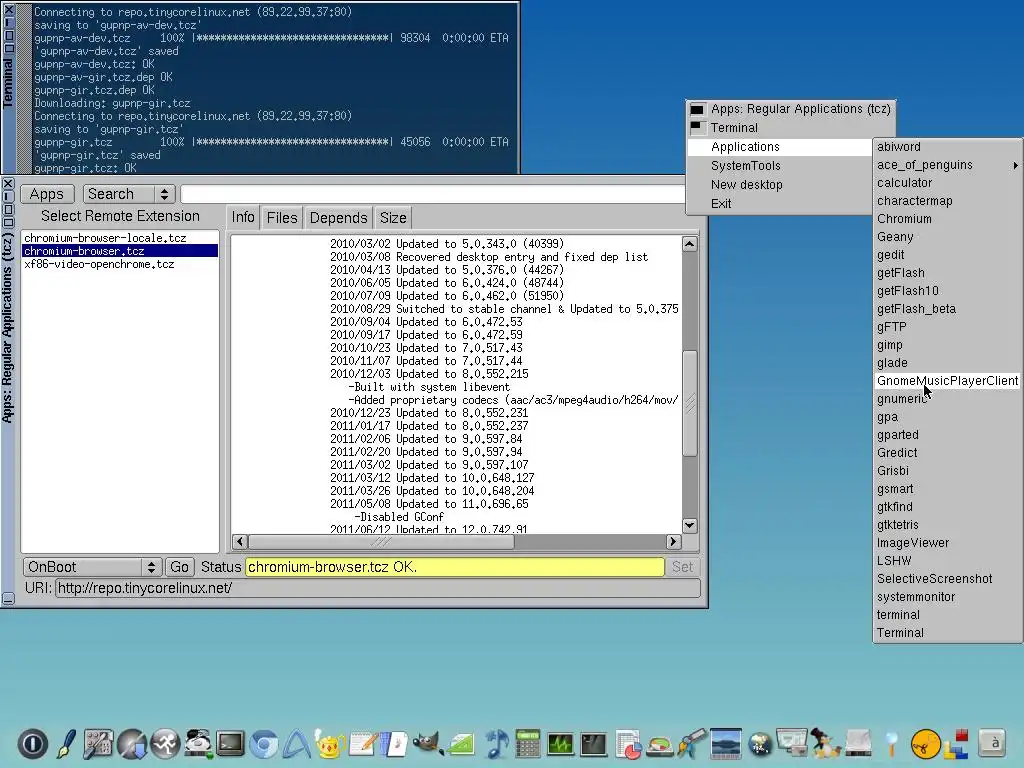Launch gtktetris from the colored blocks dock icon
The width and height of the screenshot is (1024, 768).
pyautogui.click(x=957, y=743)
